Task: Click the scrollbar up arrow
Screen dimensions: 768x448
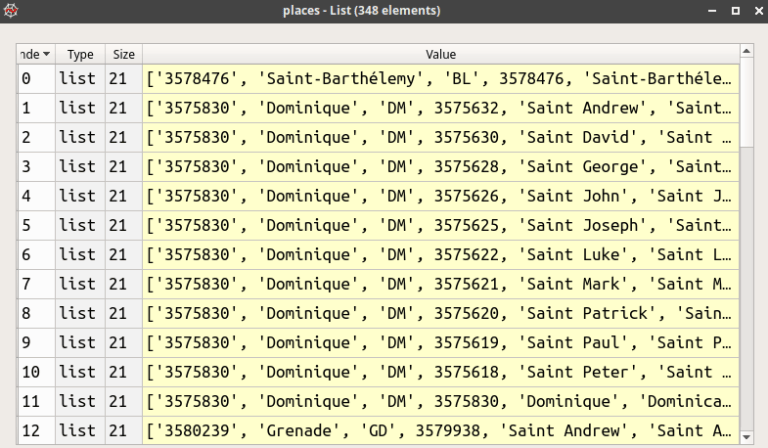Action: 746,51
